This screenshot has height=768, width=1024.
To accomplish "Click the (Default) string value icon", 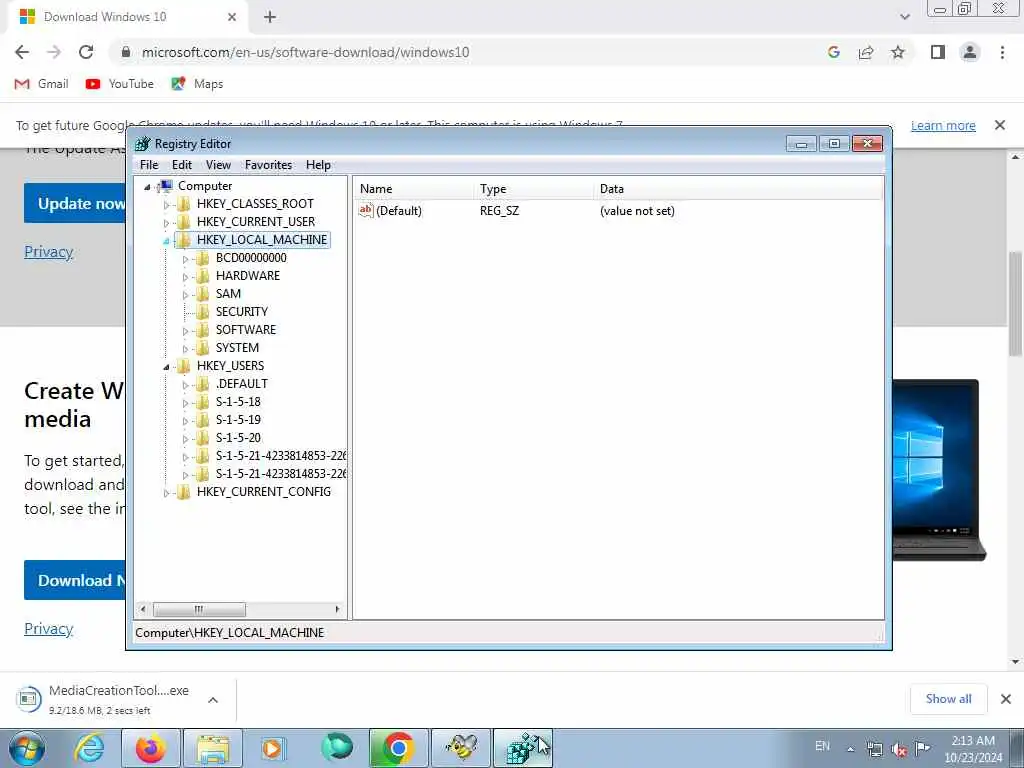I will tap(366, 210).
